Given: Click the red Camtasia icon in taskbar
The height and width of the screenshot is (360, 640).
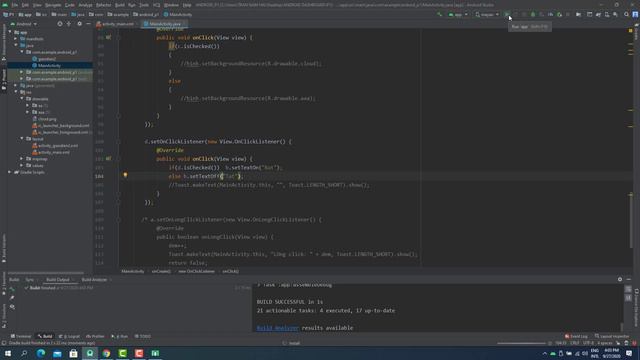Looking at the screenshot, I should (139, 353).
